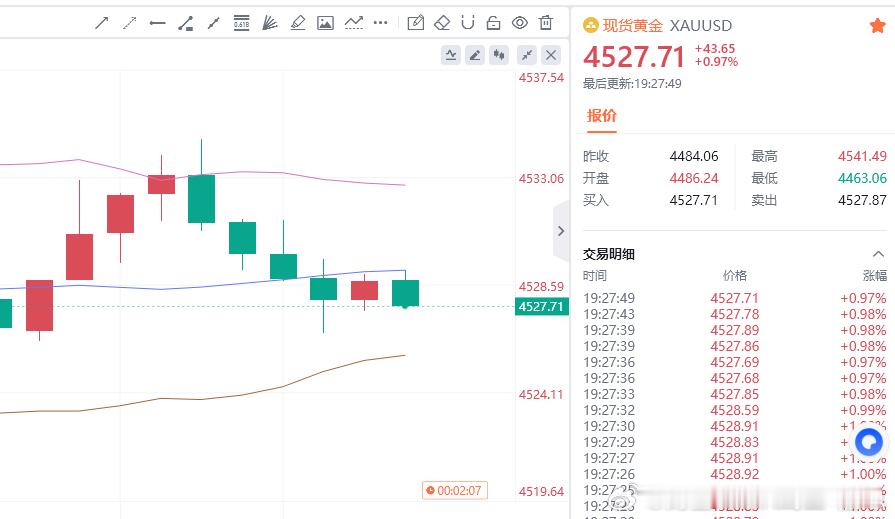
Task: Select the highlighter marker tool
Action: (297, 23)
